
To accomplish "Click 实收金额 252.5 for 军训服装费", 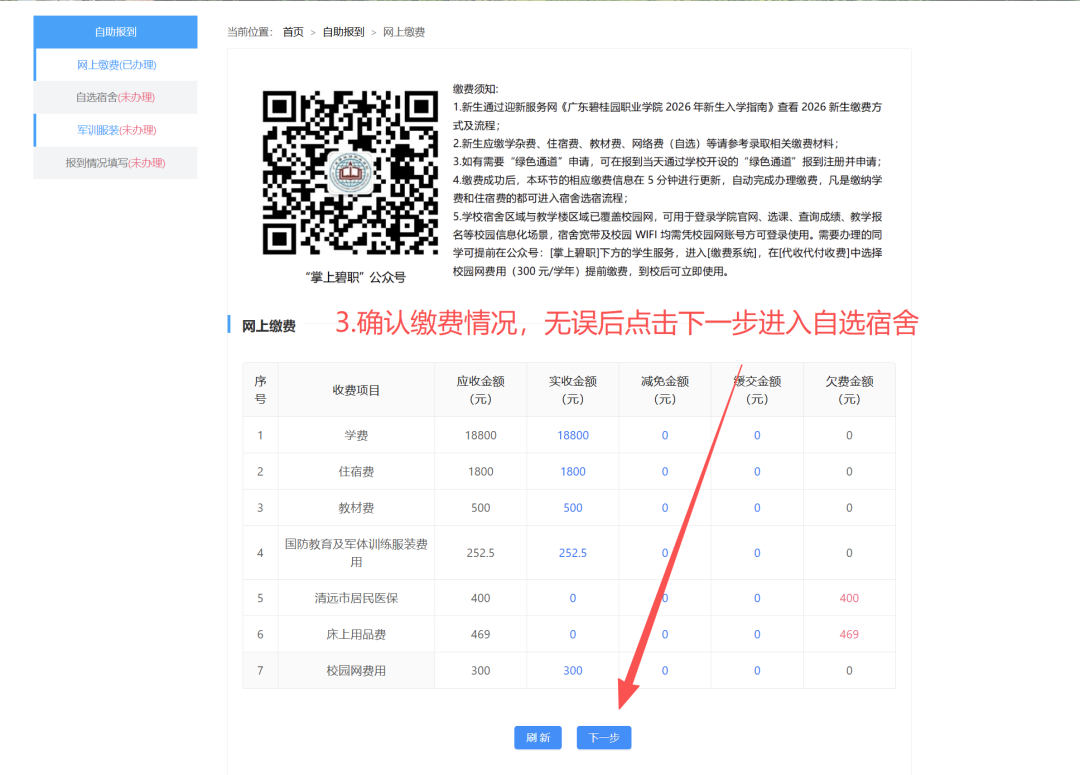I will coord(573,553).
